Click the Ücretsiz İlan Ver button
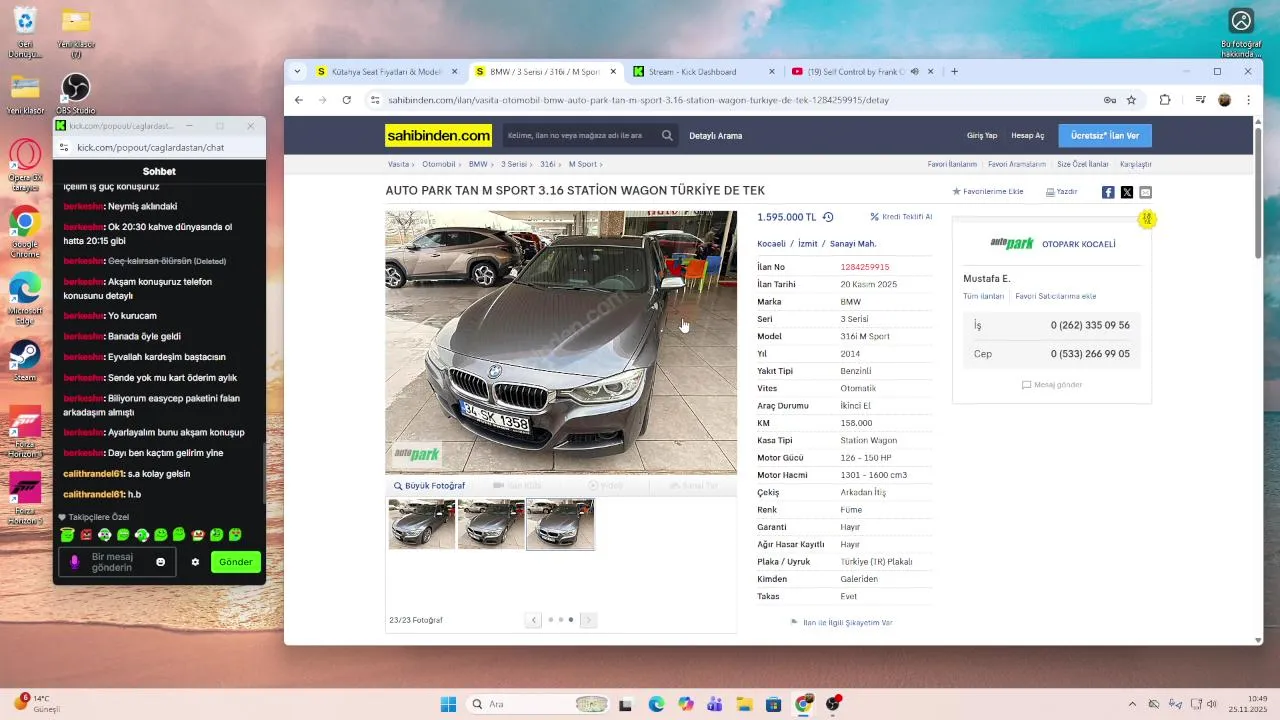This screenshot has height=720, width=1280. point(1105,135)
